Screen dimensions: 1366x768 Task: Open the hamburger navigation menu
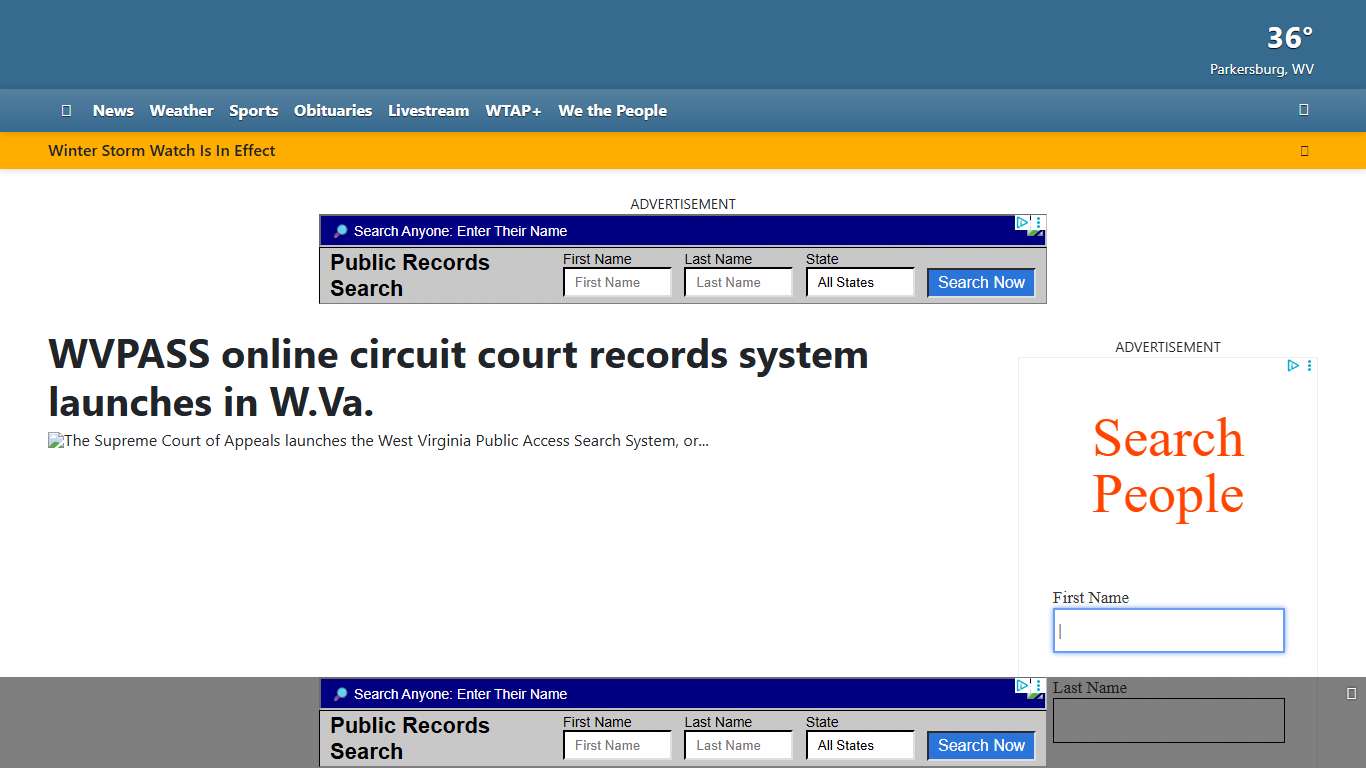[x=66, y=110]
